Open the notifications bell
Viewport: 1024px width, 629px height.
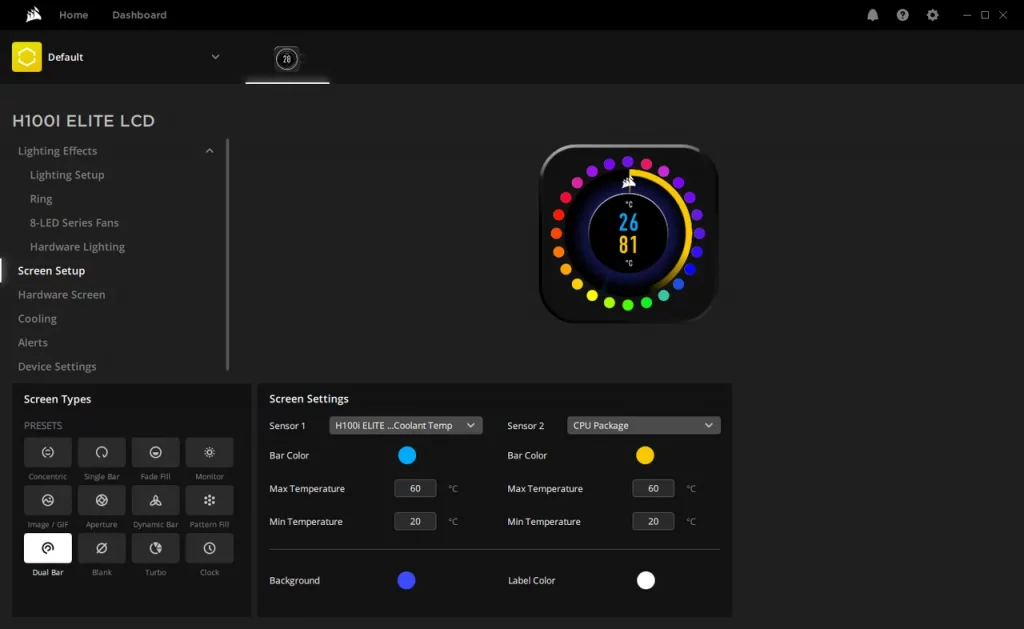pyautogui.click(x=872, y=15)
